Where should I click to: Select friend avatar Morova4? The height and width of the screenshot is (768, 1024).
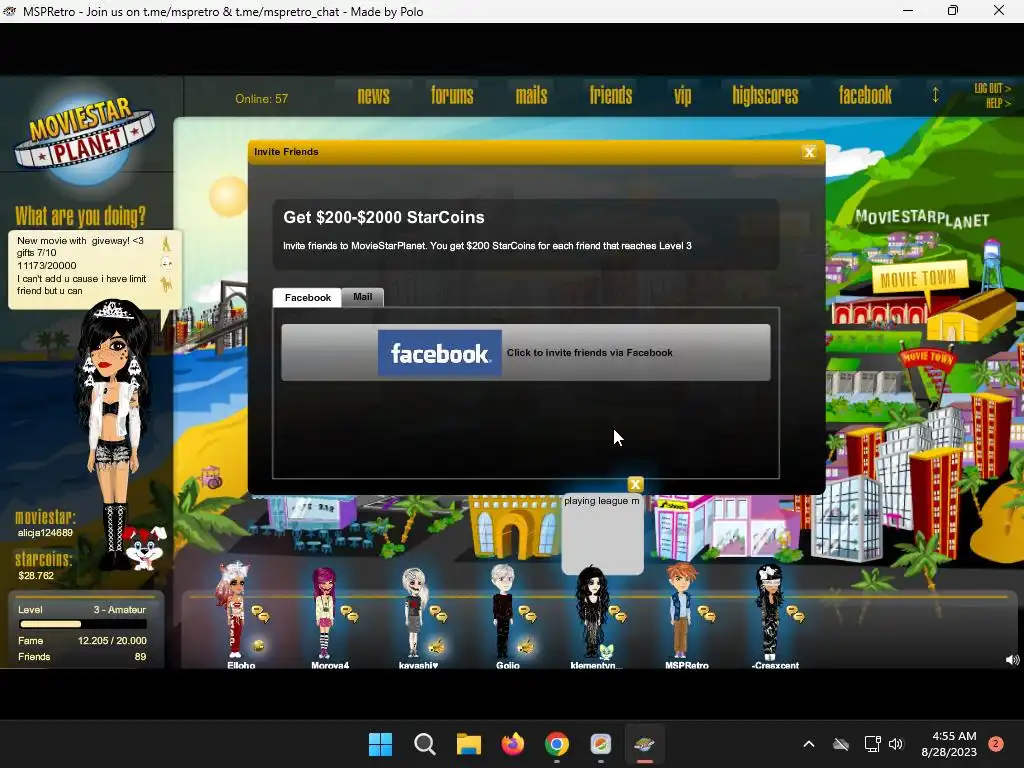pyautogui.click(x=324, y=613)
